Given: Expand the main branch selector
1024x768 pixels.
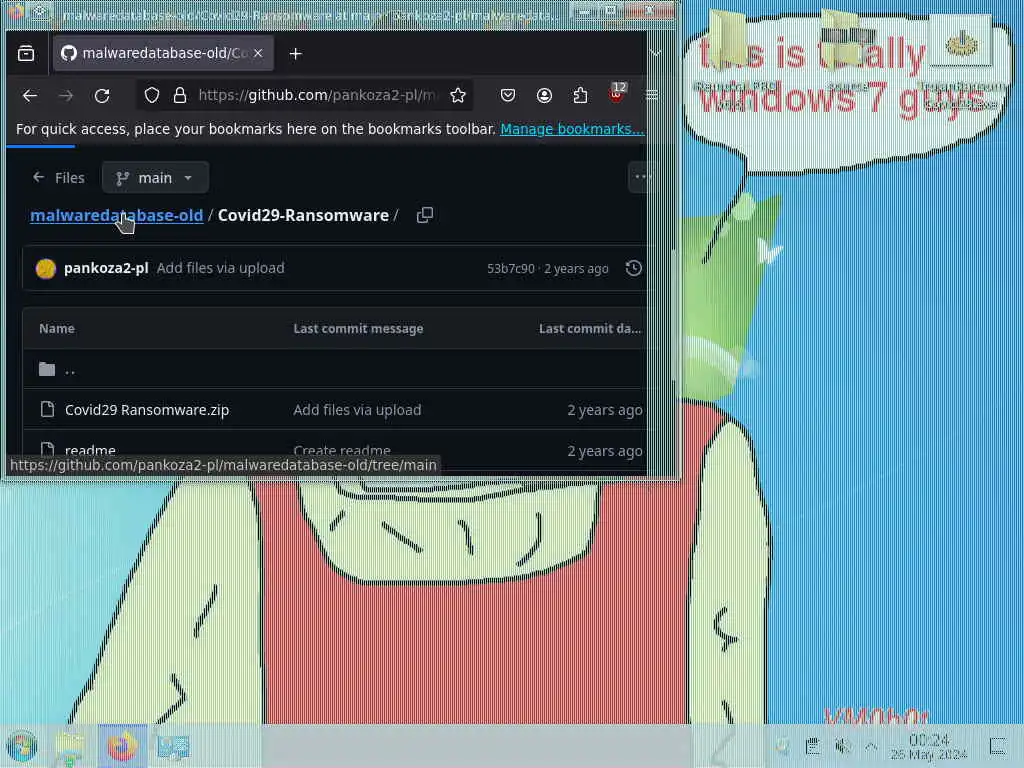Looking at the screenshot, I should (x=155, y=178).
